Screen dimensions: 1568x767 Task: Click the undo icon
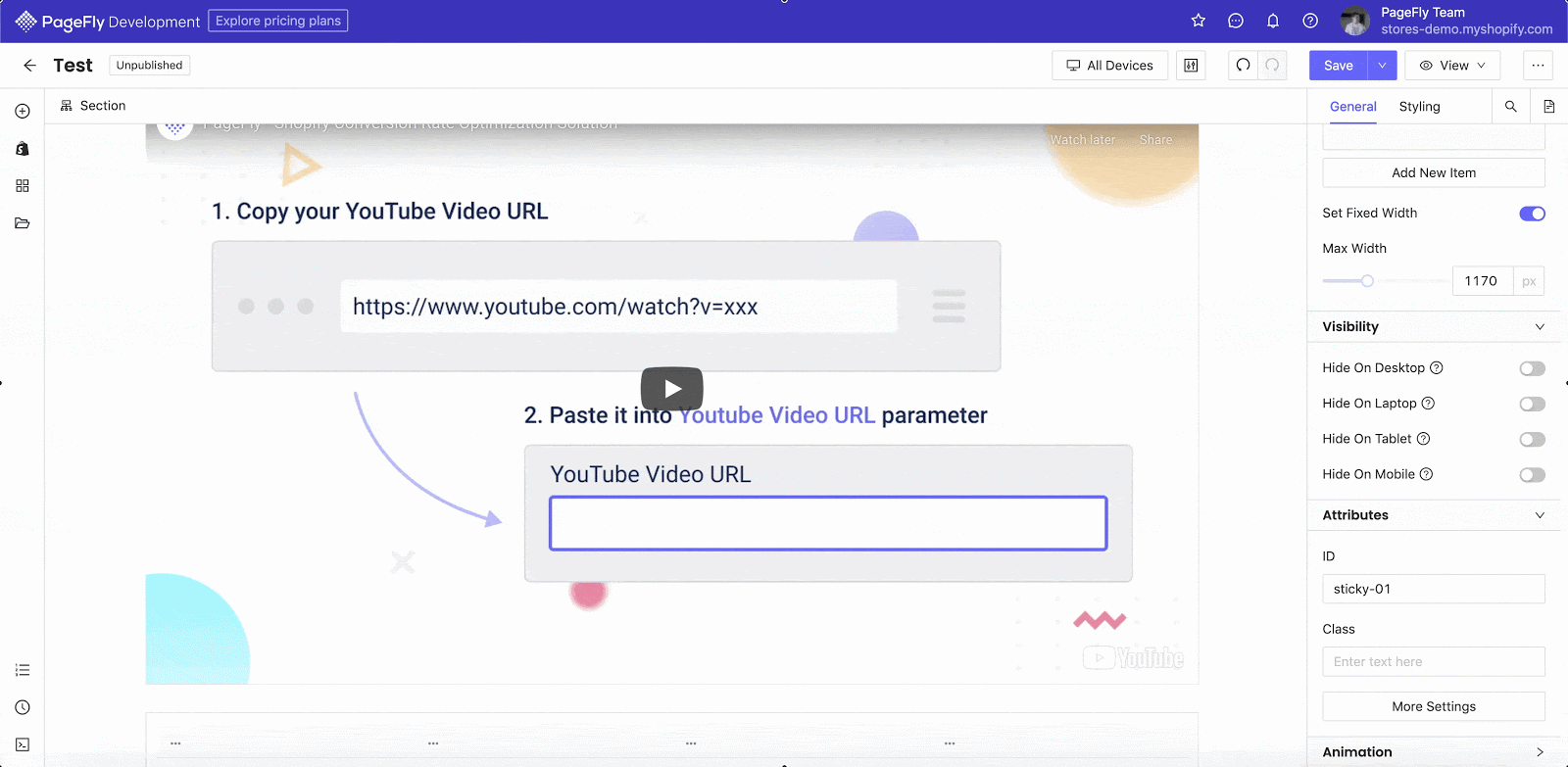pyautogui.click(x=1244, y=66)
